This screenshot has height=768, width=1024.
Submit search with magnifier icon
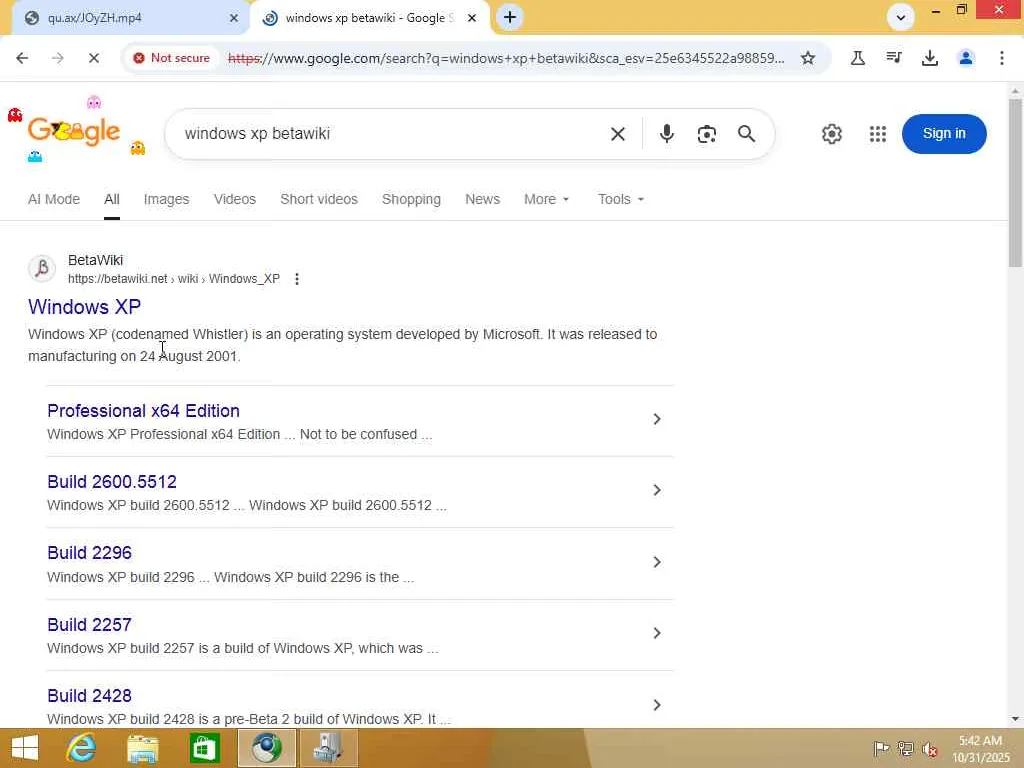click(746, 134)
